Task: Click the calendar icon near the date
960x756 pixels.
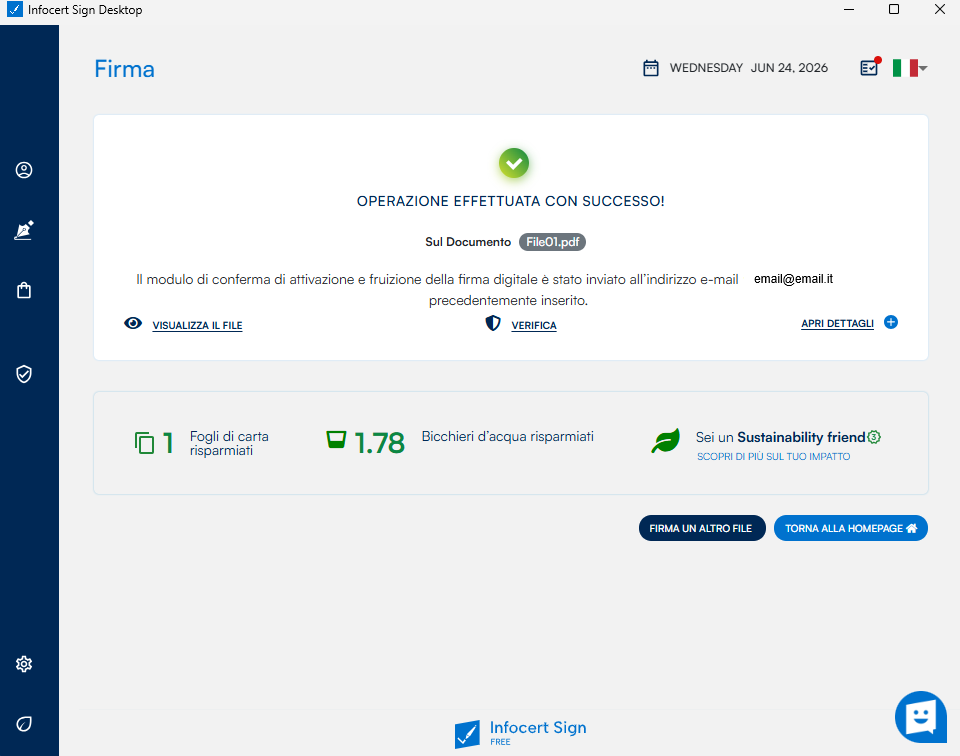Action: (651, 68)
